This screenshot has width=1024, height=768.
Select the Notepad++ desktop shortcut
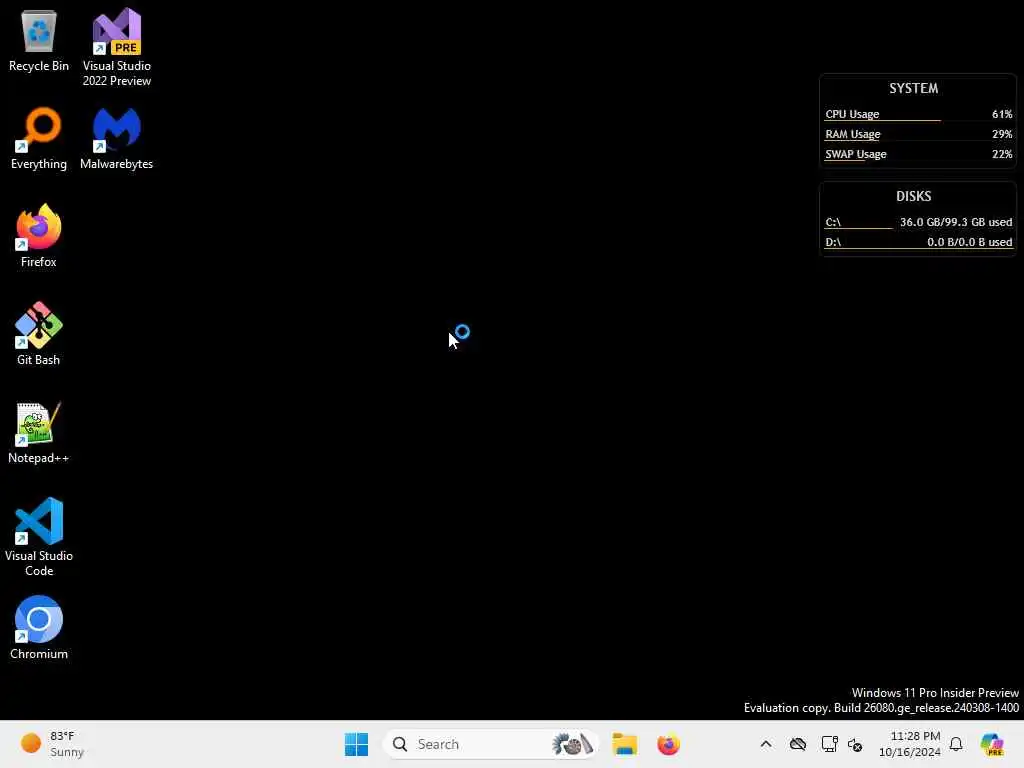point(39,432)
